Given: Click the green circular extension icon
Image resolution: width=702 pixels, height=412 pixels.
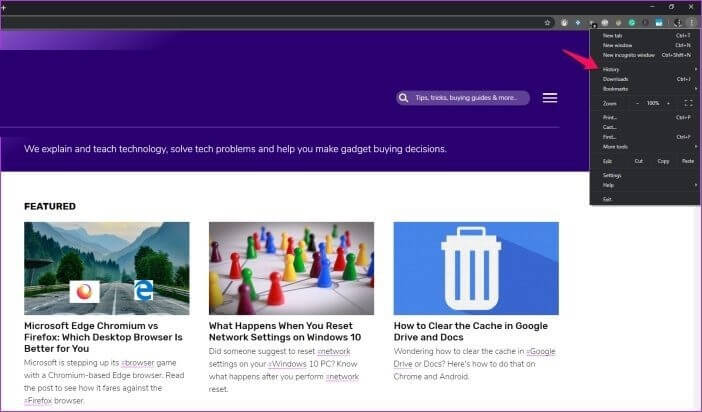Looking at the screenshot, I should (x=632, y=22).
